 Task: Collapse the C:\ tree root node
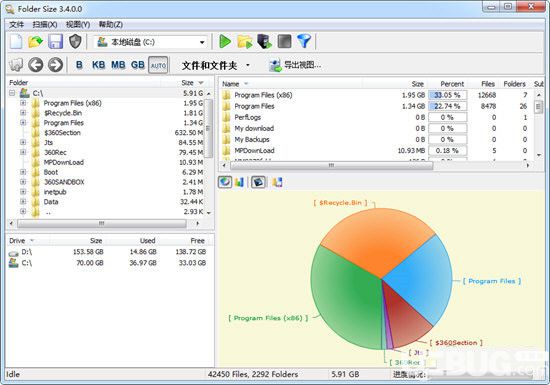[12, 93]
